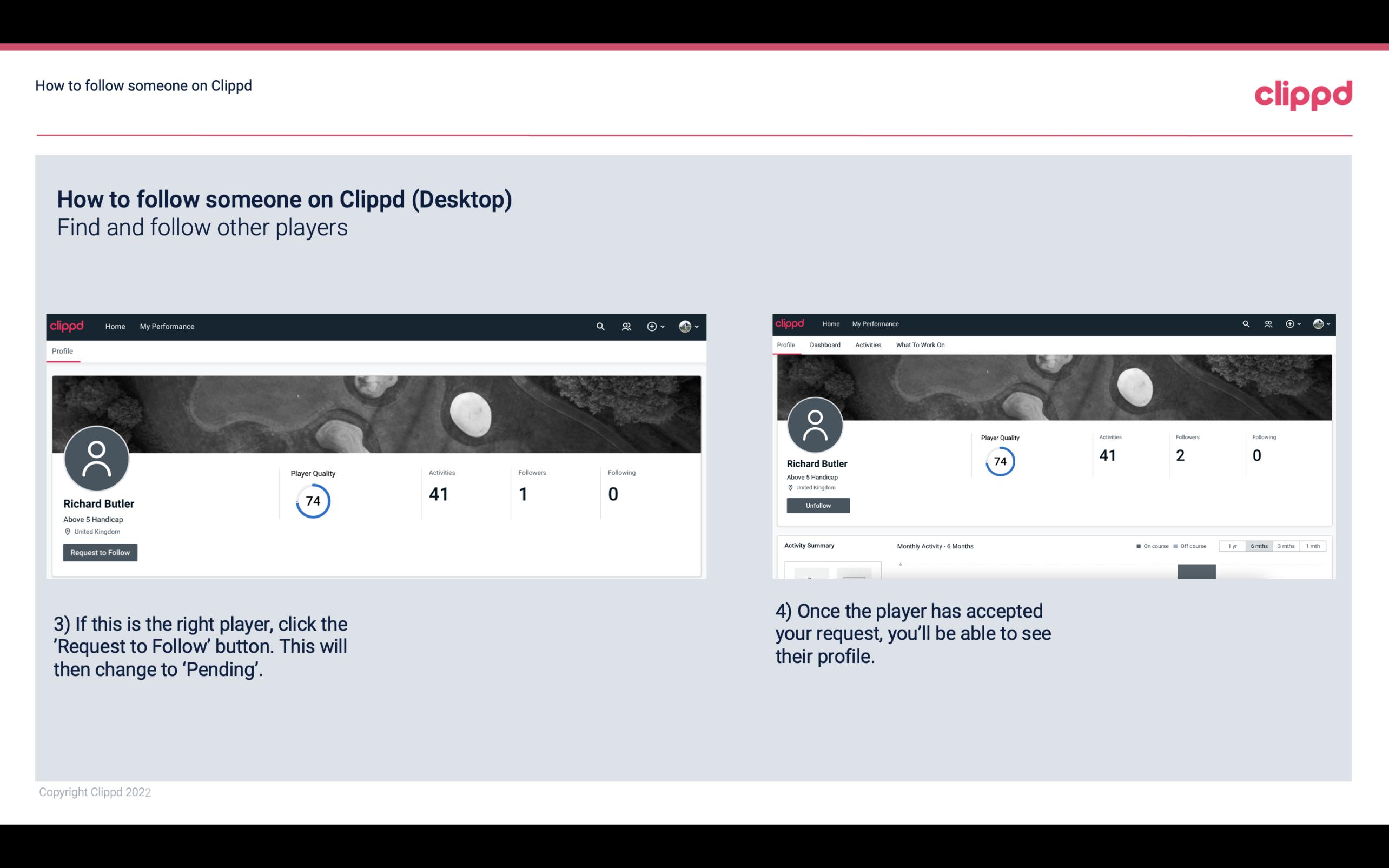Click the Unfollow button on Richard Butler profile
Viewport: 1389px width, 868px height.
point(817,505)
